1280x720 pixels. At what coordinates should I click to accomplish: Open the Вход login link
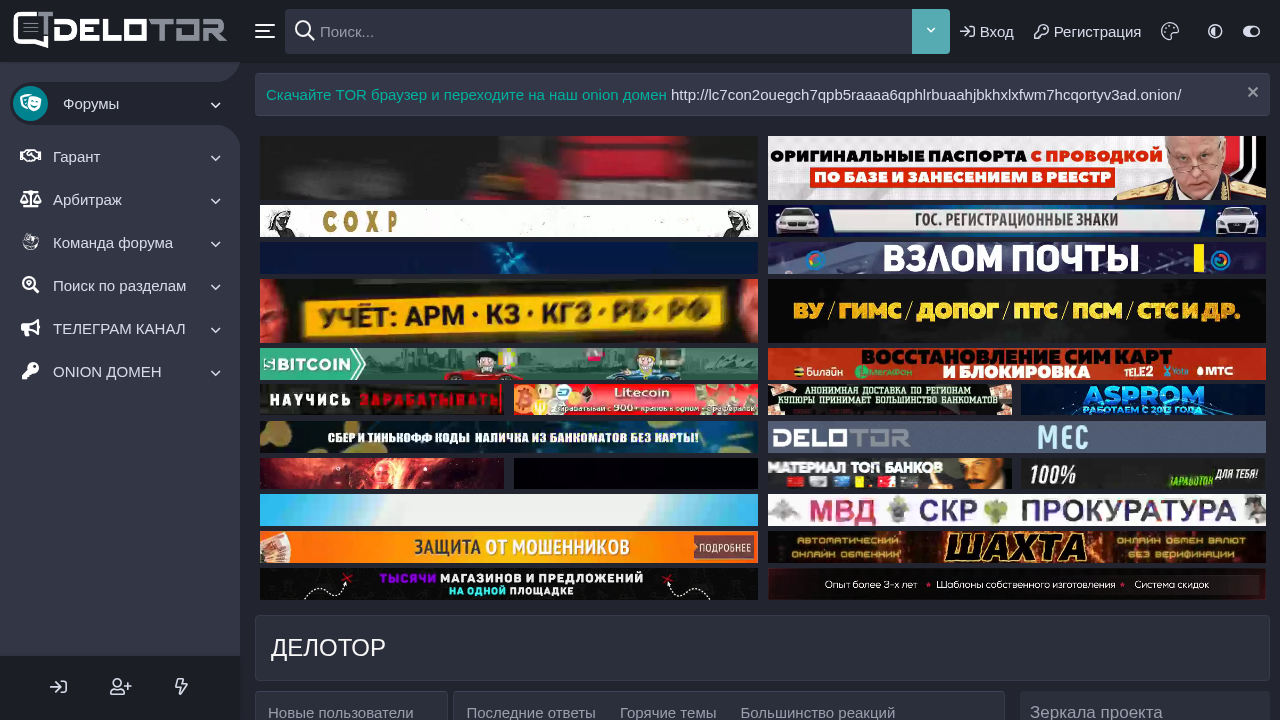(x=987, y=31)
